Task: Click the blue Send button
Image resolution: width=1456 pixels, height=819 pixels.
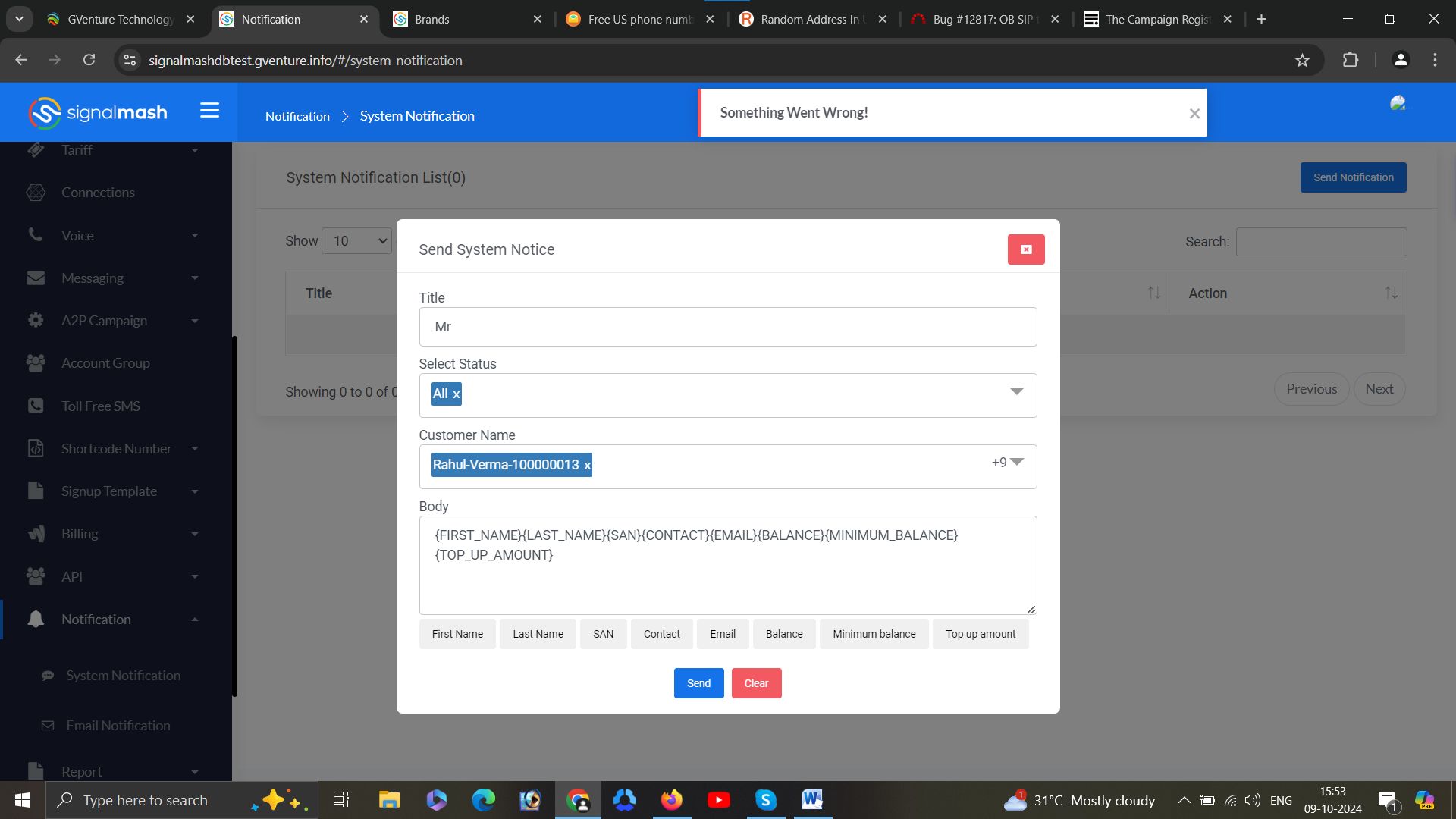Action: 698,683
